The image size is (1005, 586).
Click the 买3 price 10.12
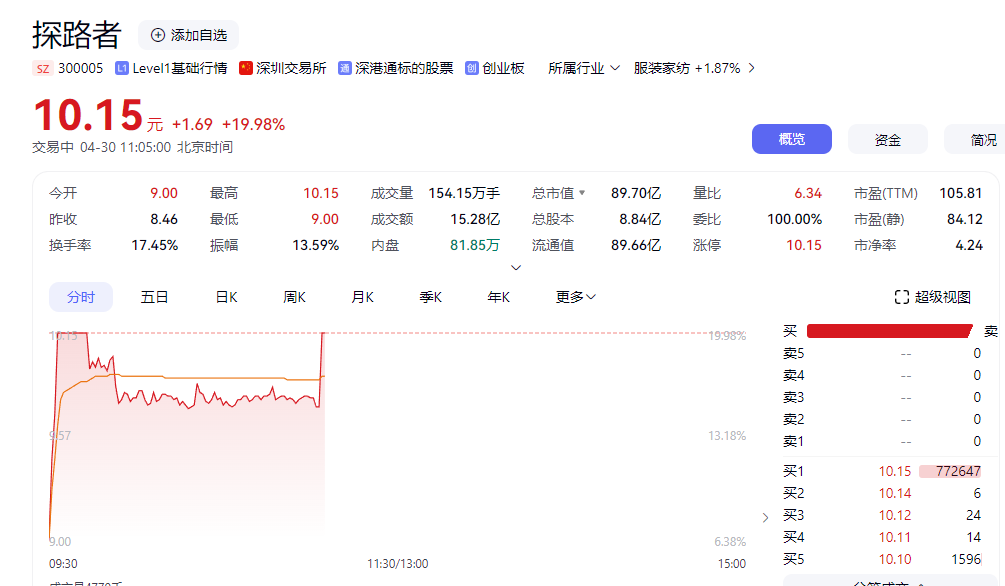click(x=894, y=515)
